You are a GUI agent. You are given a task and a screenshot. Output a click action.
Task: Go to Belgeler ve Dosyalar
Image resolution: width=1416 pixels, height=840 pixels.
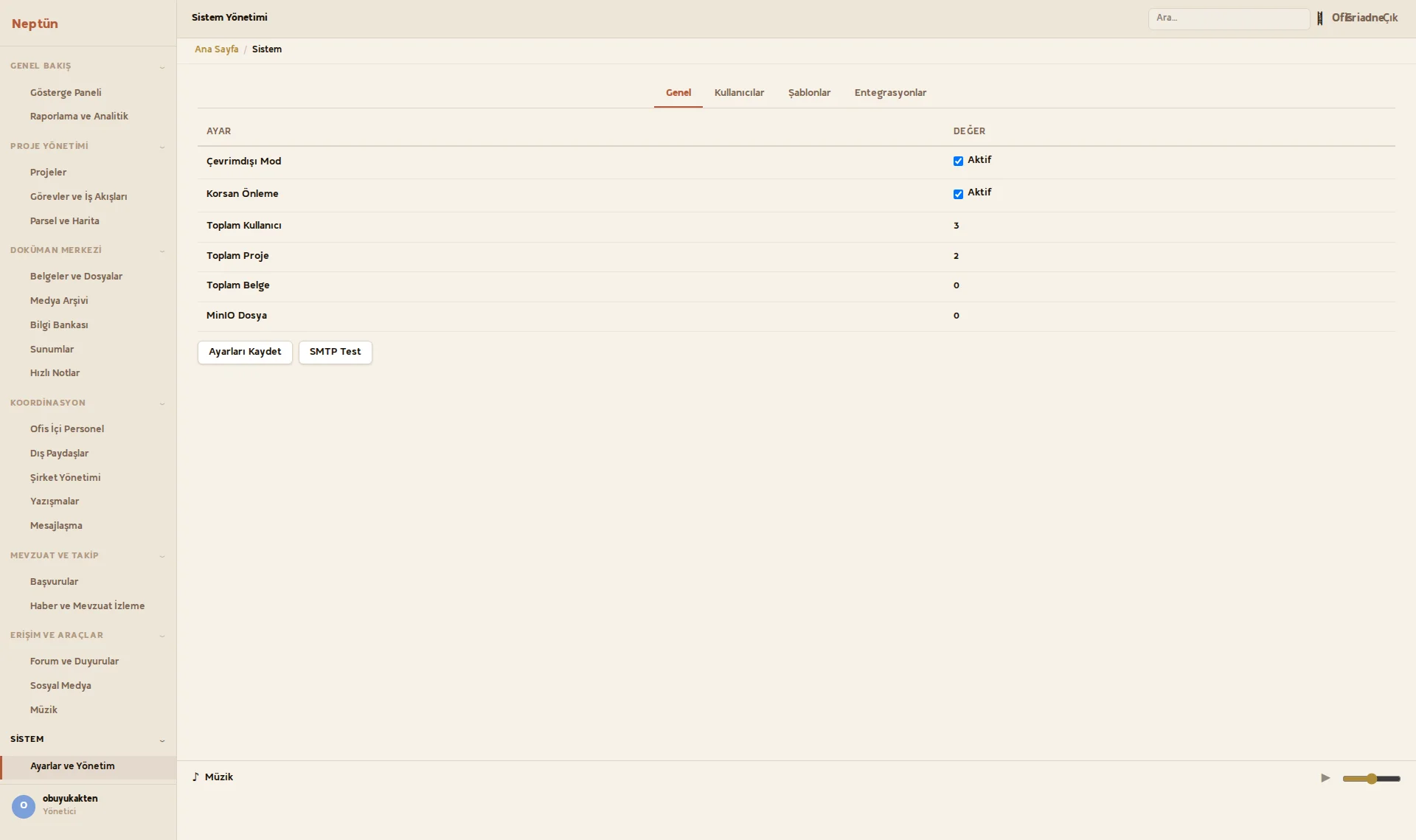coord(76,277)
